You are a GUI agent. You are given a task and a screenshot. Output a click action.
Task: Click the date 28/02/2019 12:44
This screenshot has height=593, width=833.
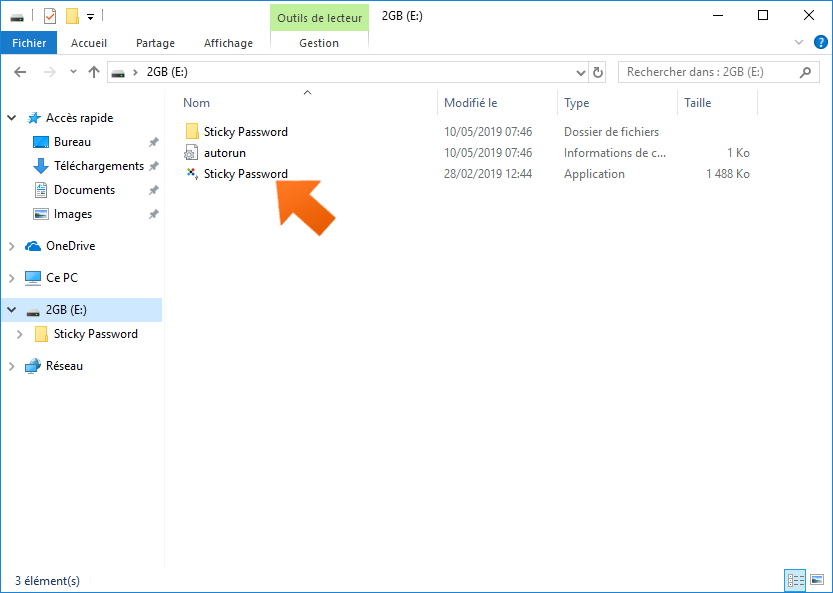(x=488, y=174)
